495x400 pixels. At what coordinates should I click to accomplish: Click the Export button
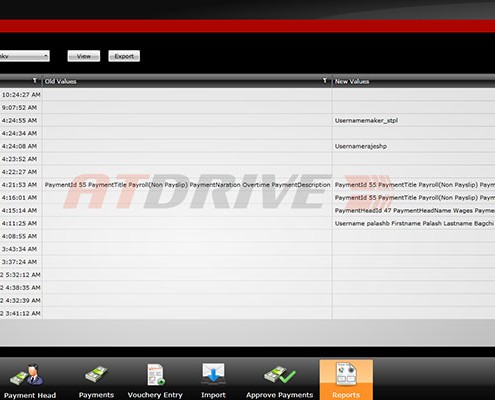pyautogui.click(x=124, y=56)
